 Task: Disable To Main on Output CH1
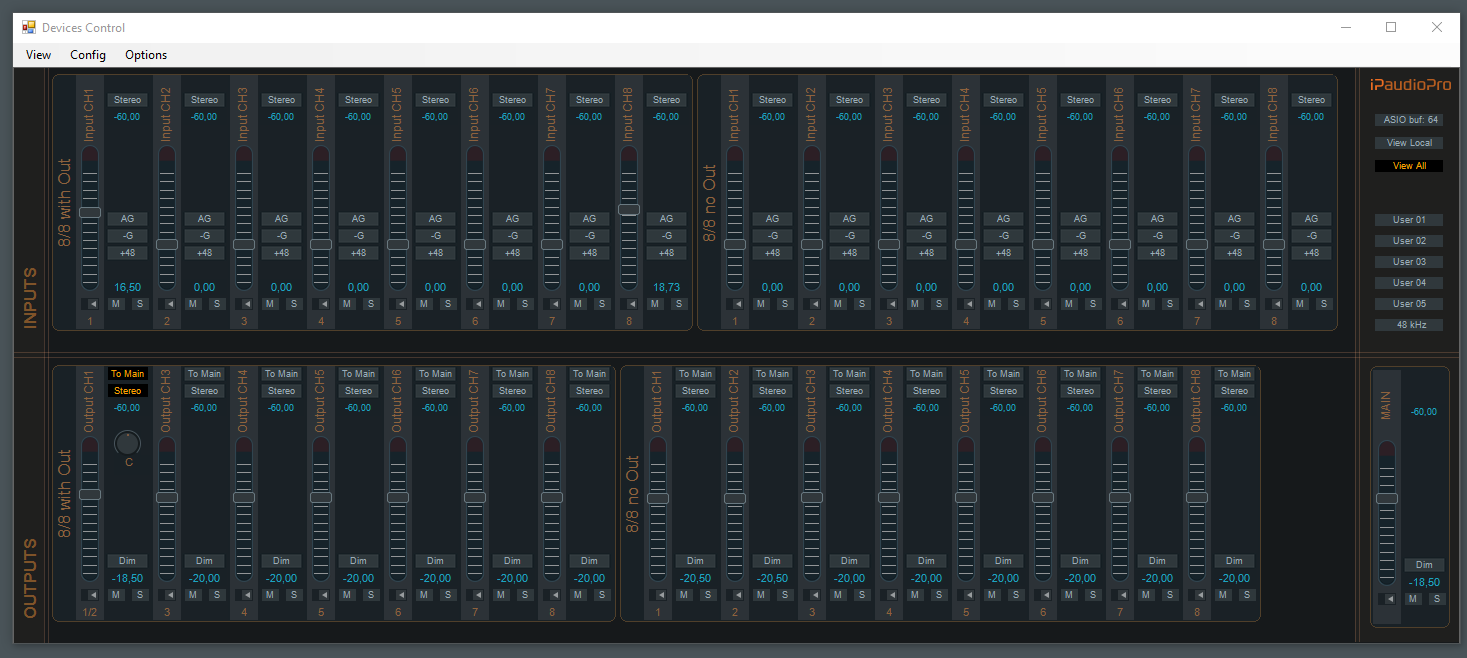coord(128,374)
